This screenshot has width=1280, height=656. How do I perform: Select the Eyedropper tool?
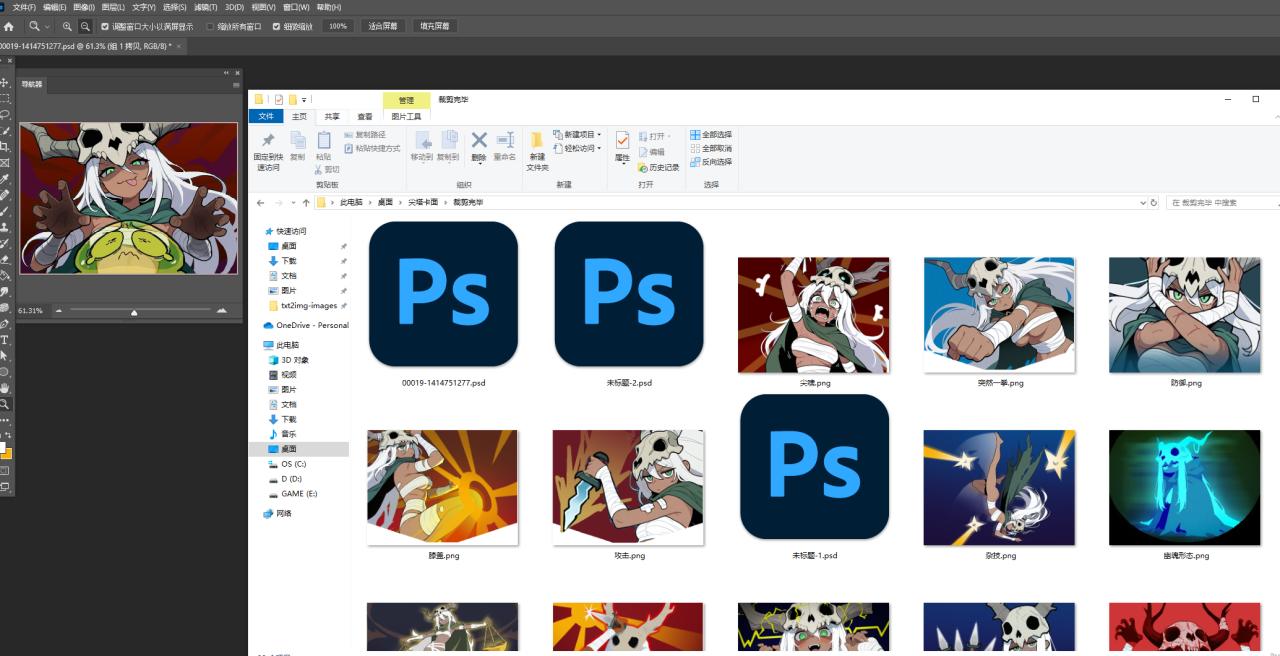[5, 179]
